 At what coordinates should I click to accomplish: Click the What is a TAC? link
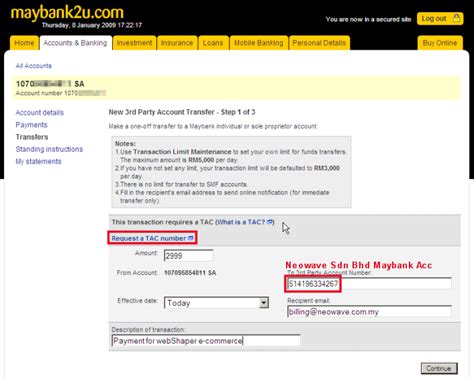pyautogui.click(x=241, y=222)
